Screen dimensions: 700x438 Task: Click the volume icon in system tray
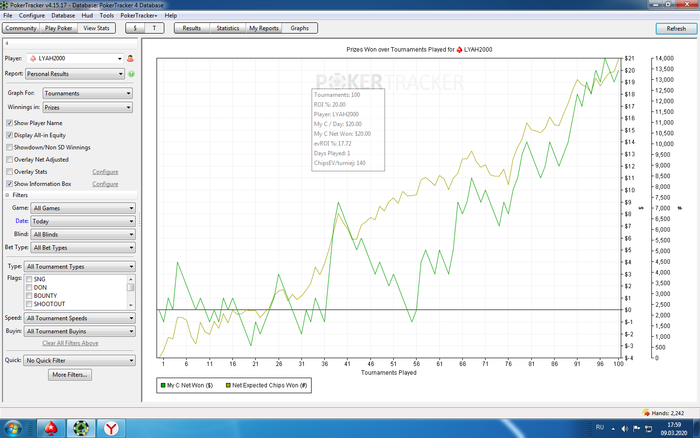point(625,429)
